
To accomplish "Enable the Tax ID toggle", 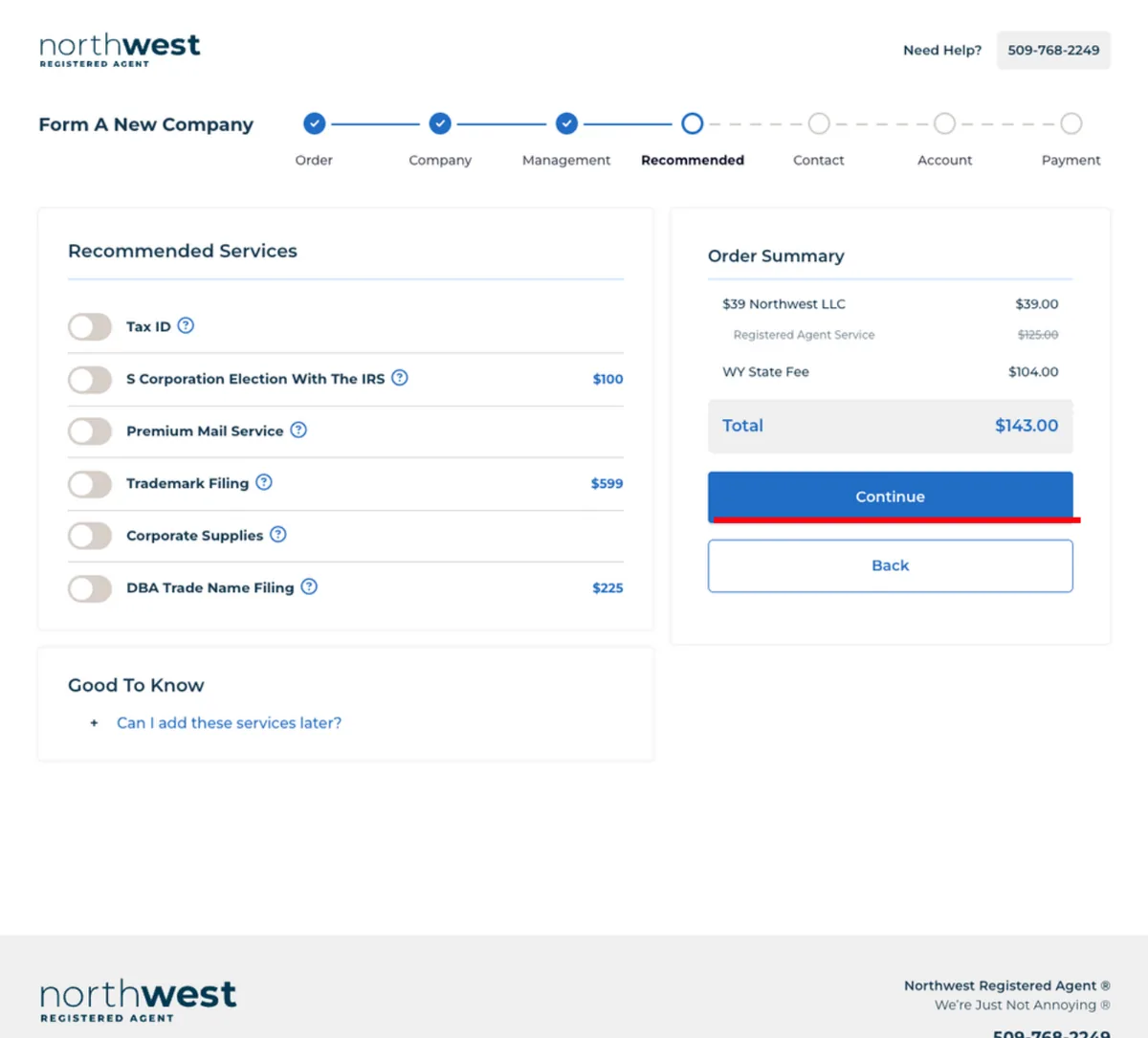I will [90, 327].
